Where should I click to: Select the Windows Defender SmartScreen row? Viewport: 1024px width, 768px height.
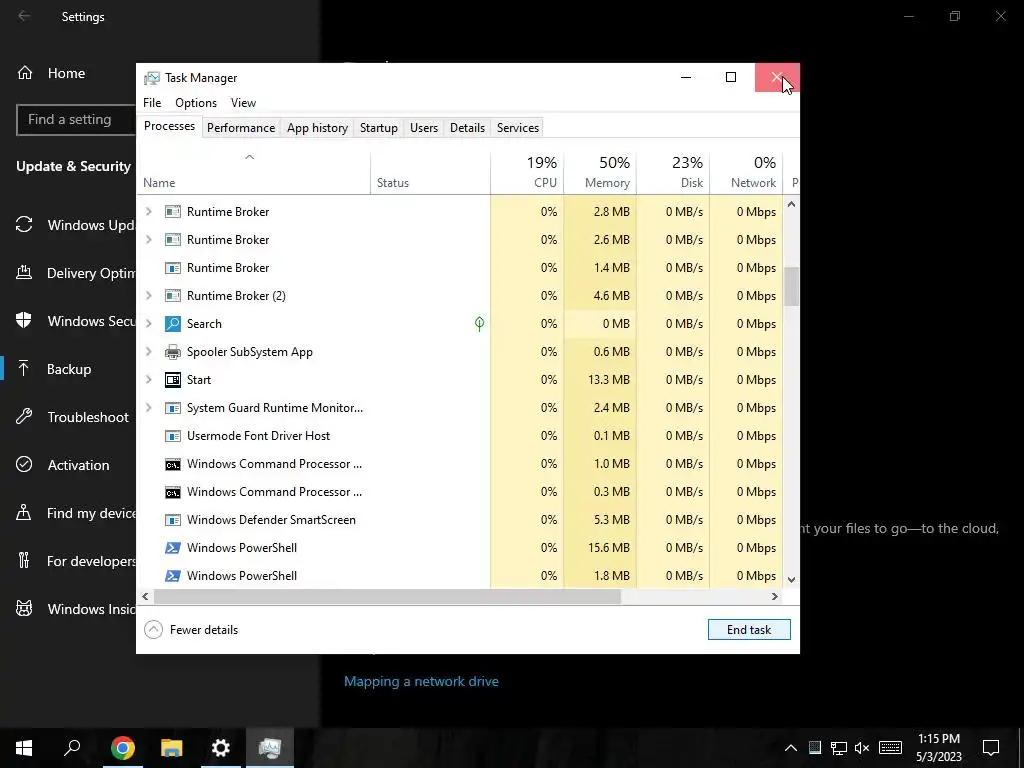pos(460,520)
